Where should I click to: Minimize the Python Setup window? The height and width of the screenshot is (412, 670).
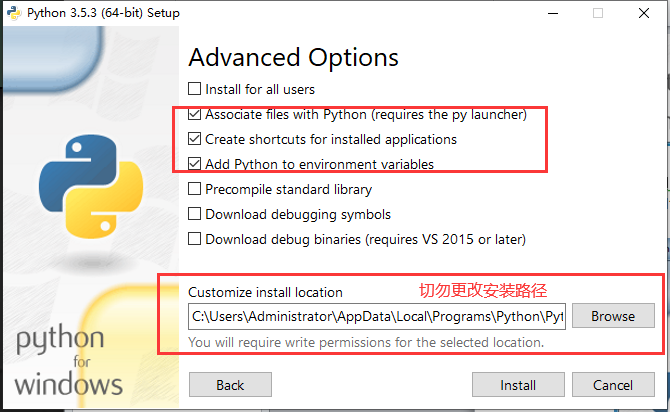[x=553, y=13]
